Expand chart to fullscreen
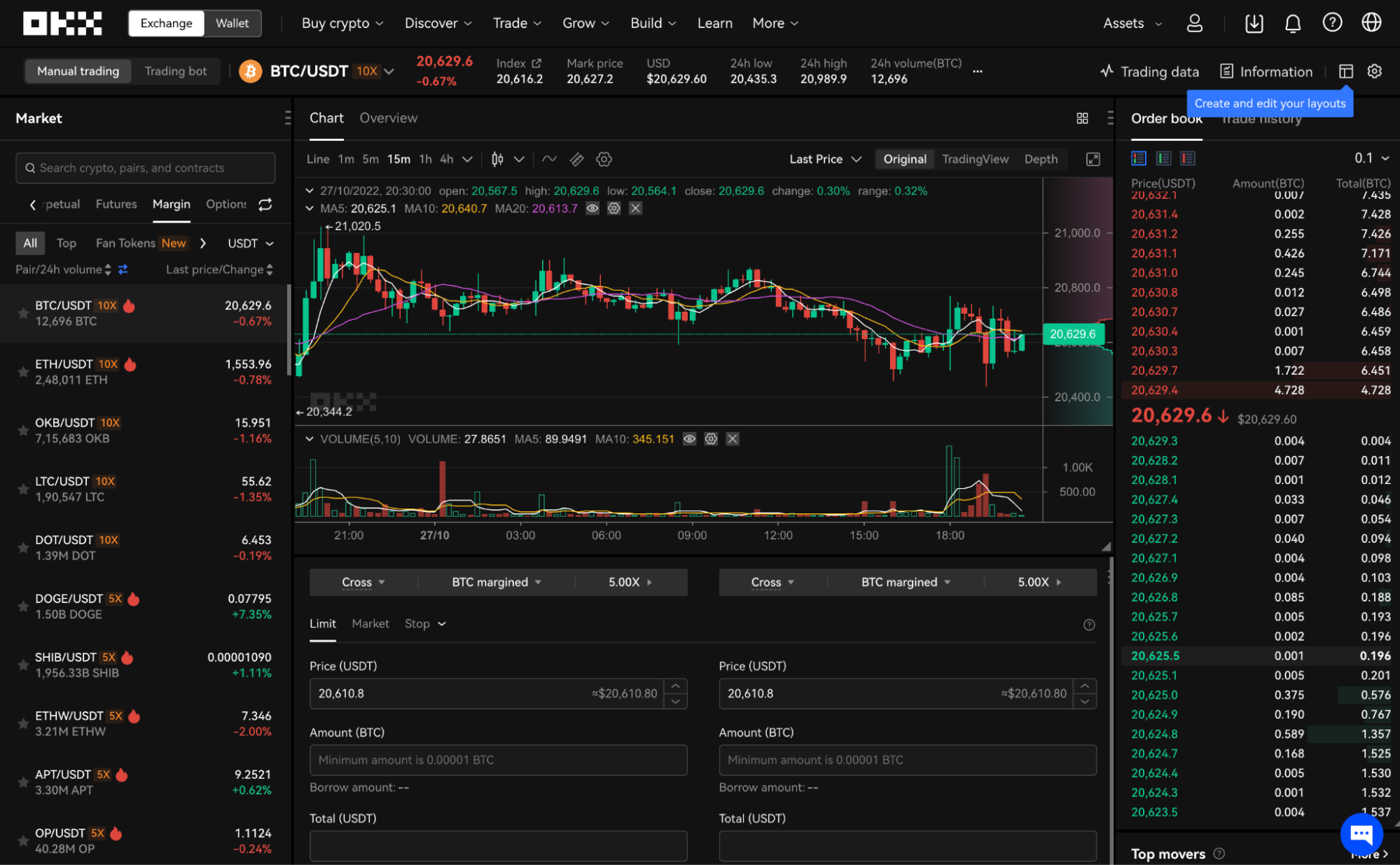The width and height of the screenshot is (1400, 865). point(1093,159)
